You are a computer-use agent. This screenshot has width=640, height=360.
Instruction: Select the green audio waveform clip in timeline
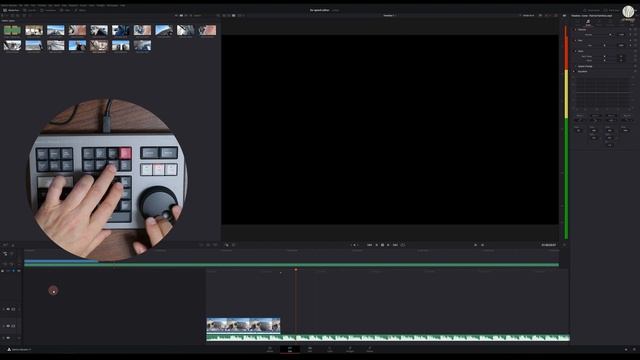(x=388, y=338)
